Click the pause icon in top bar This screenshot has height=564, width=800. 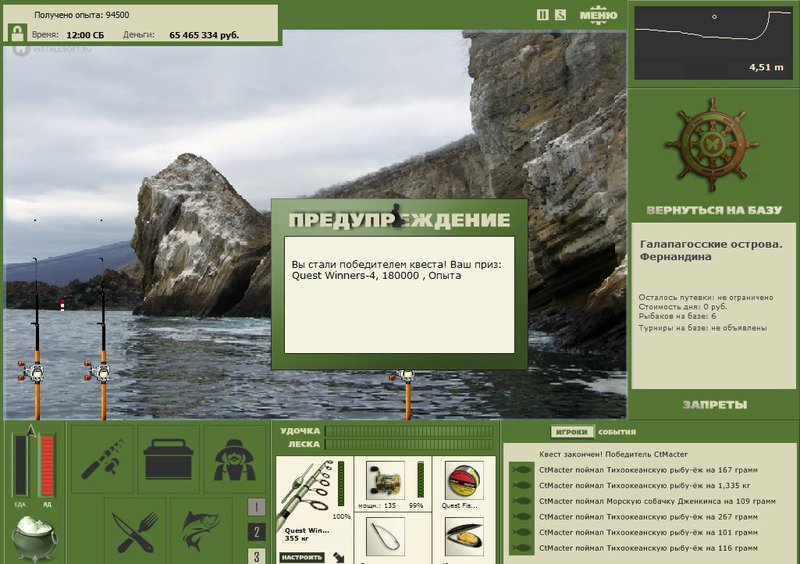(x=543, y=15)
